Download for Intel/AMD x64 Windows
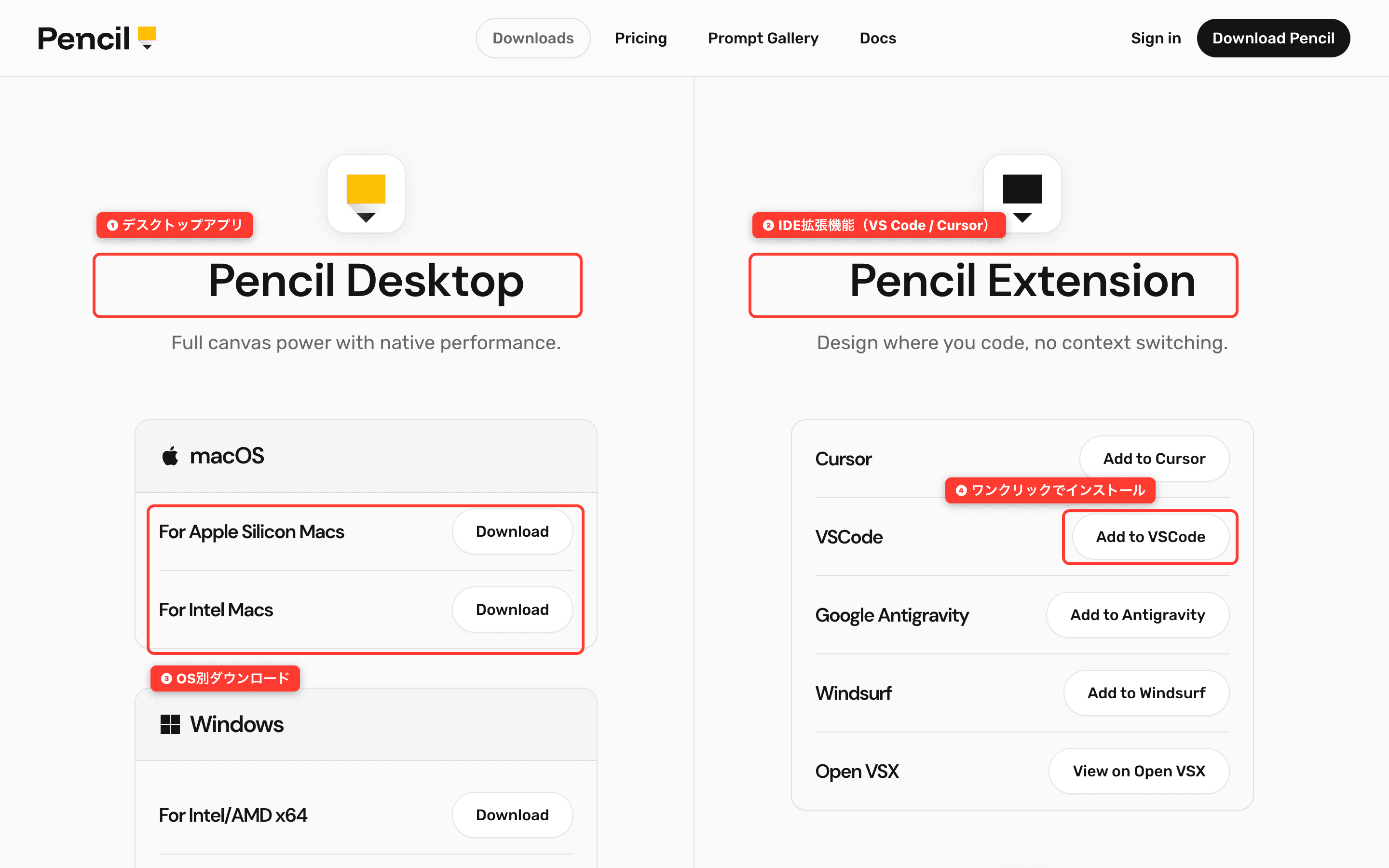Viewport: 1389px width, 868px height. click(x=512, y=815)
